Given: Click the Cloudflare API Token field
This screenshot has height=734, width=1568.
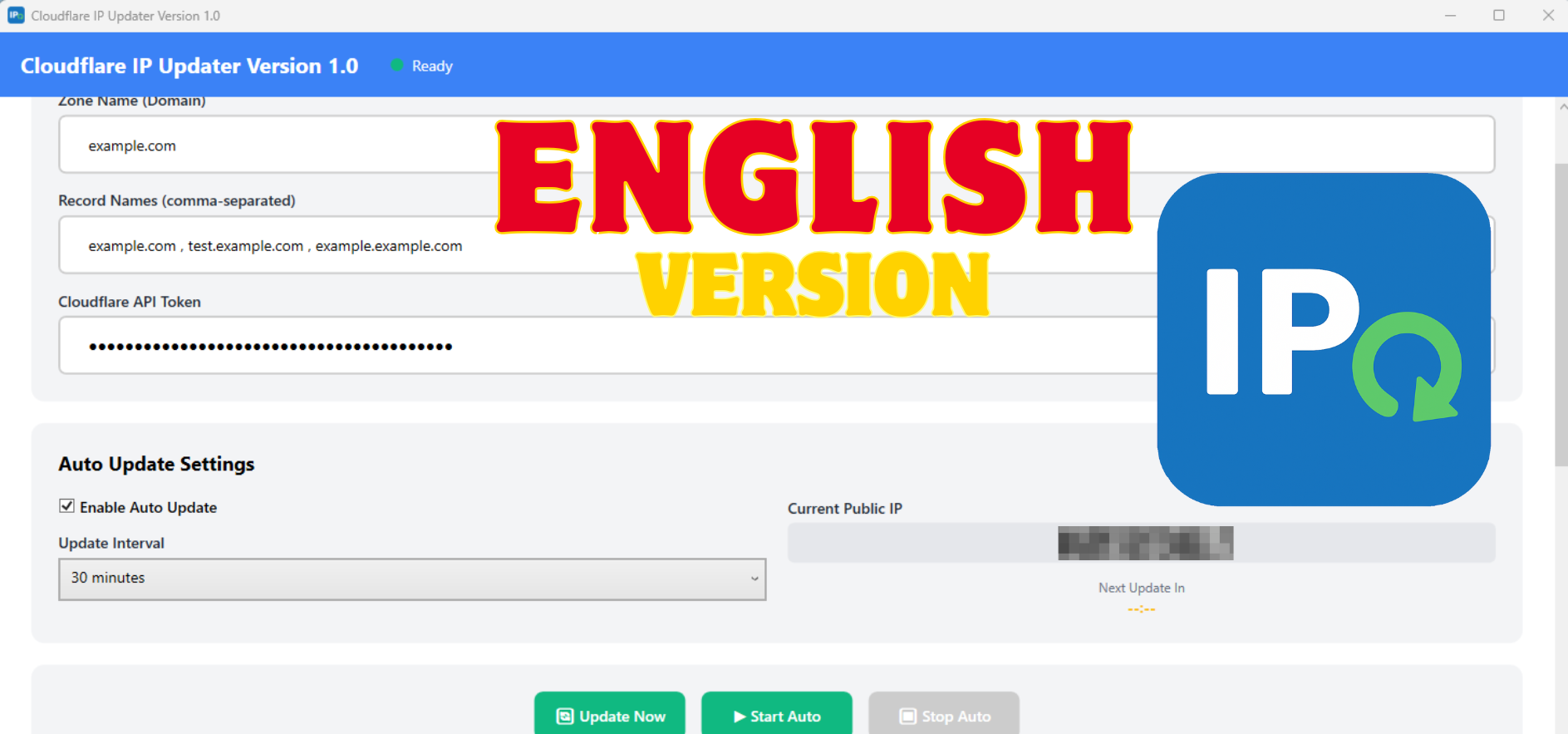Looking at the screenshot, I should [776, 346].
